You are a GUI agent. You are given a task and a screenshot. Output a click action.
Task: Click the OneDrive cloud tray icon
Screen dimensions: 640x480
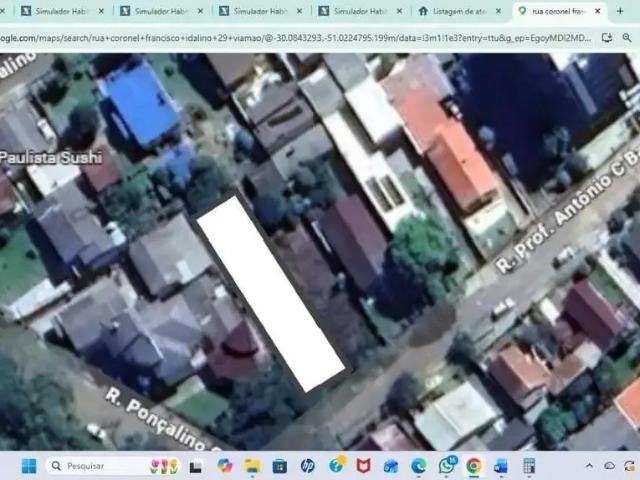(x=609, y=466)
